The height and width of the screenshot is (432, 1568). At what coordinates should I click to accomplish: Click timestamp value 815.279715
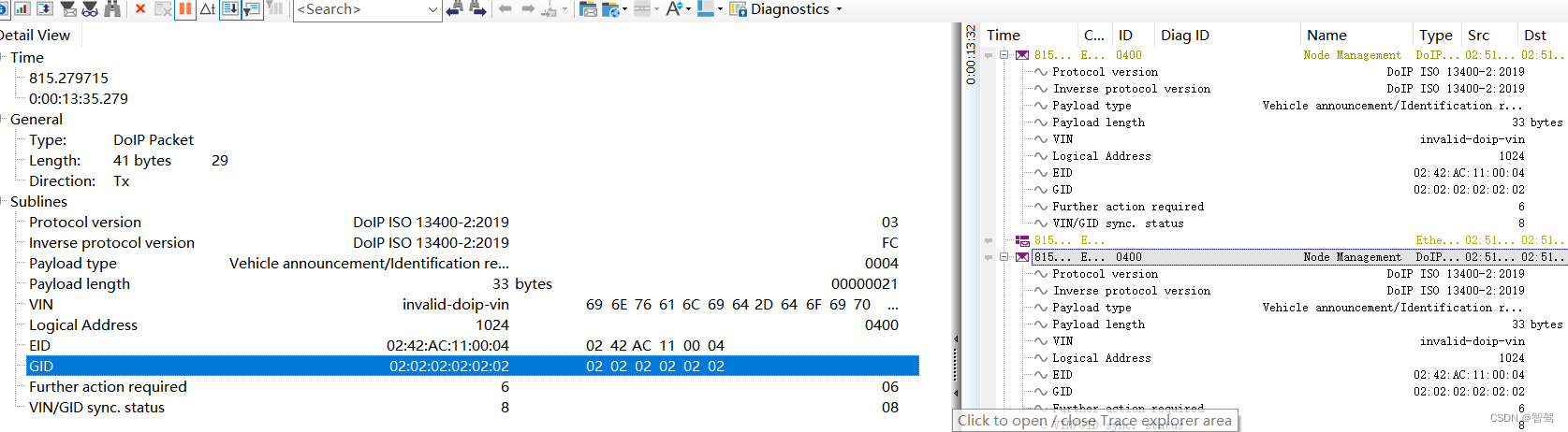[x=68, y=78]
